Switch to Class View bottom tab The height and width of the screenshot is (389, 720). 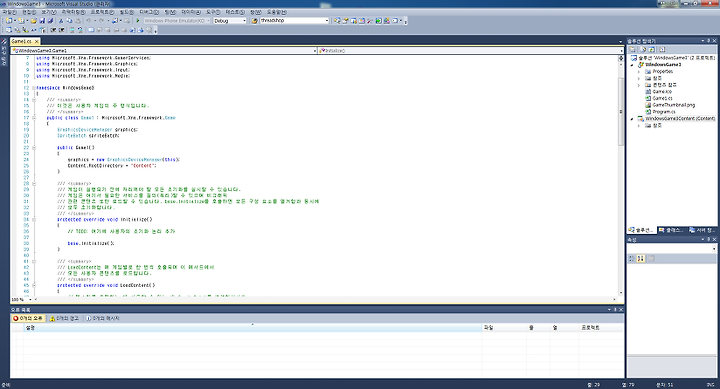671,230
